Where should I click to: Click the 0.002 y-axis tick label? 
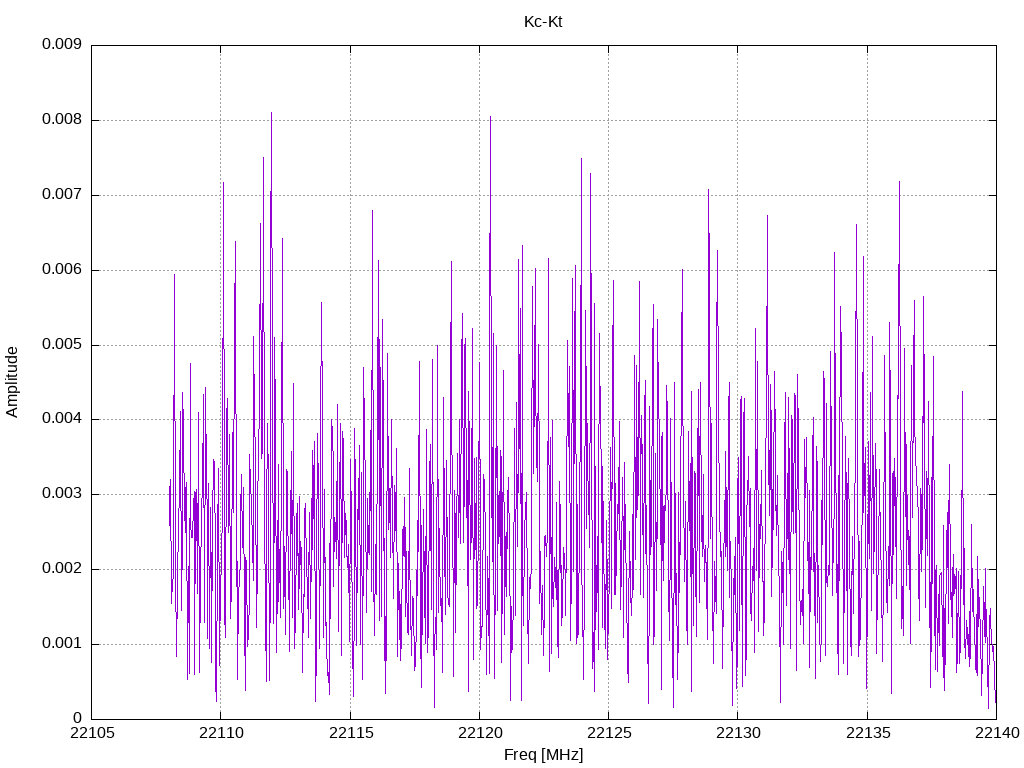pyautogui.click(x=62, y=568)
